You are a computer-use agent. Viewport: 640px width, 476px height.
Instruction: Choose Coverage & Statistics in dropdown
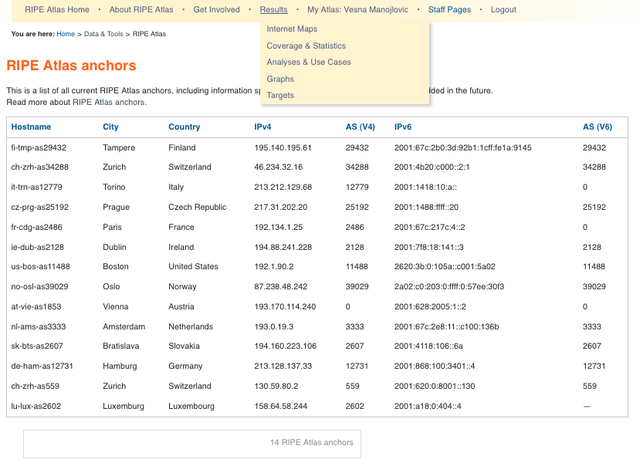(306, 46)
